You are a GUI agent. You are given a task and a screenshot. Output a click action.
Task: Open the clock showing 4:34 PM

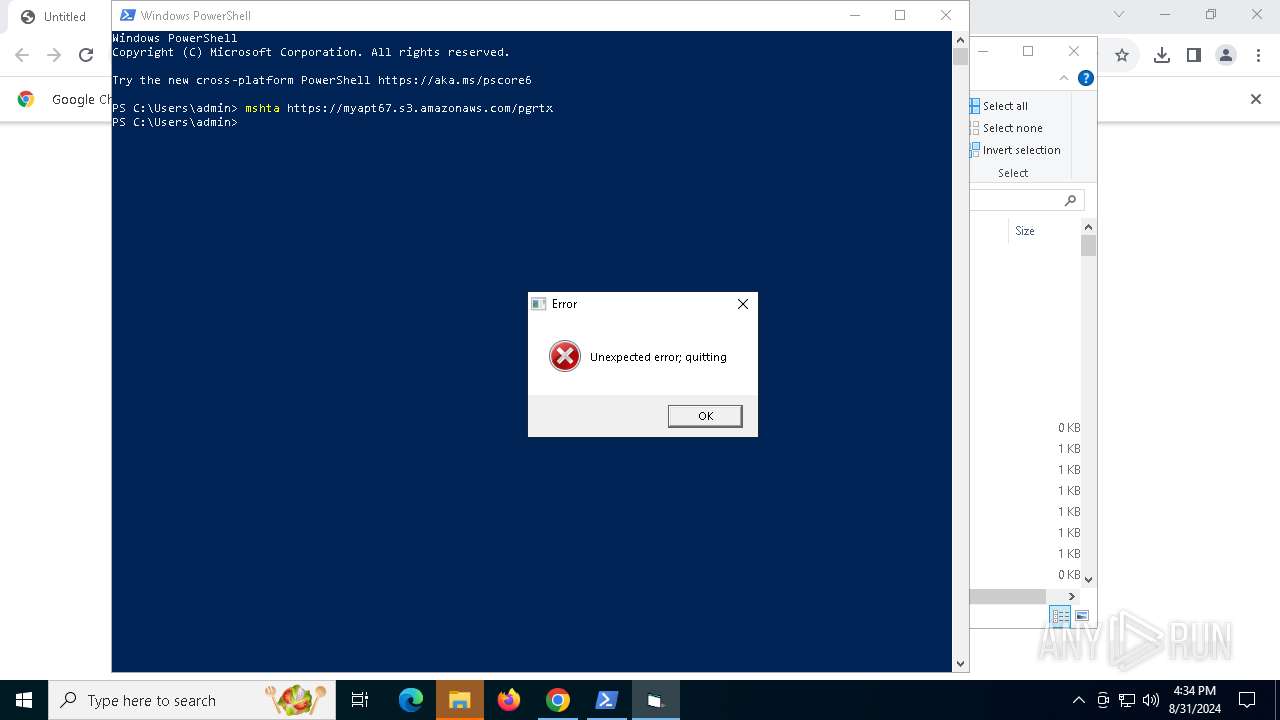coord(1194,700)
